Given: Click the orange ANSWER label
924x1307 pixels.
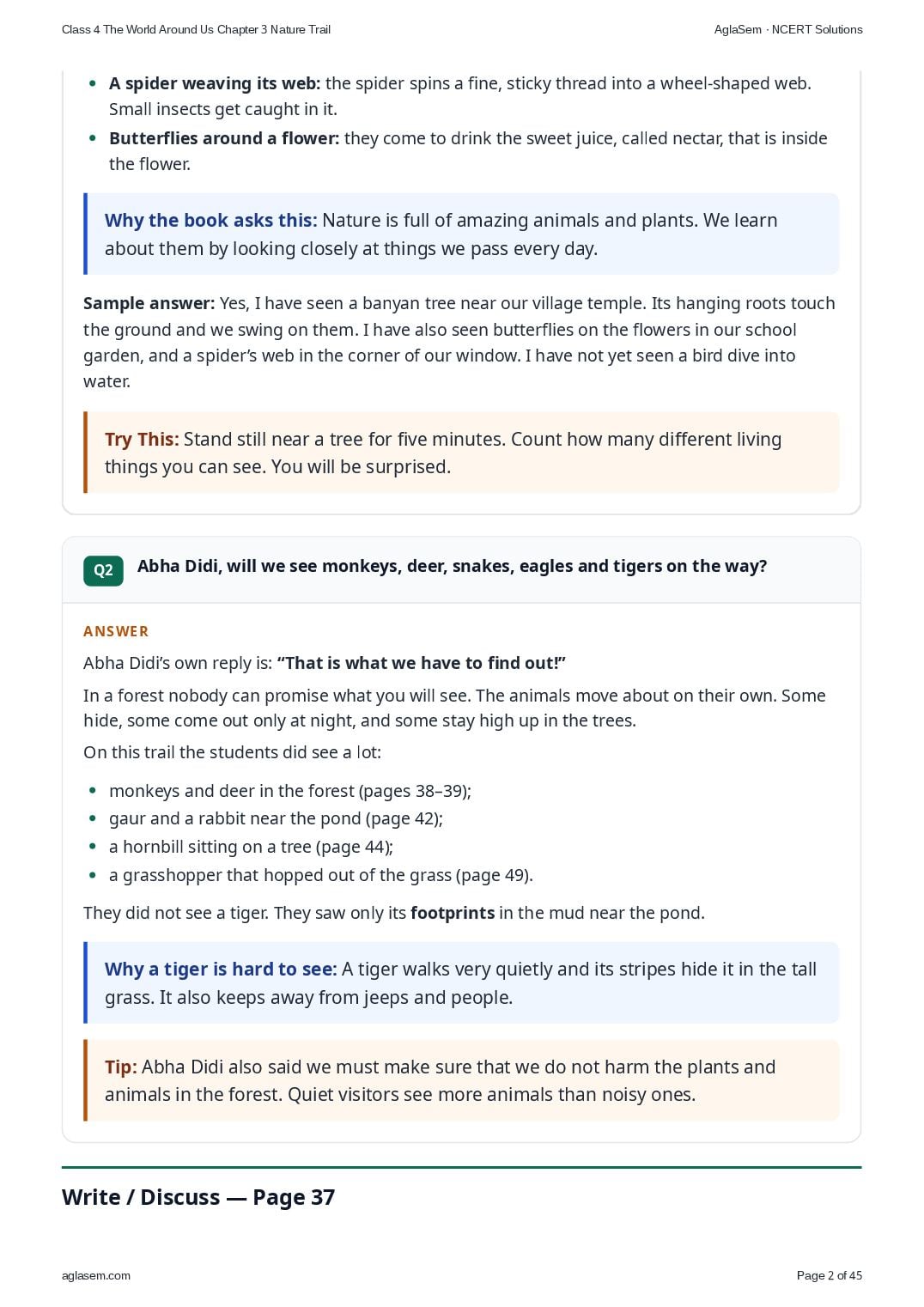Looking at the screenshot, I should tap(116, 631).
